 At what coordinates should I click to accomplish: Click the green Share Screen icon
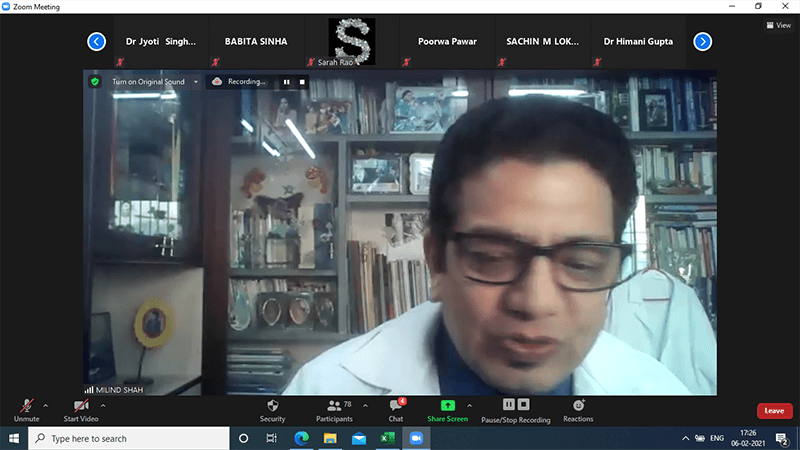click(x=447, y=405)
